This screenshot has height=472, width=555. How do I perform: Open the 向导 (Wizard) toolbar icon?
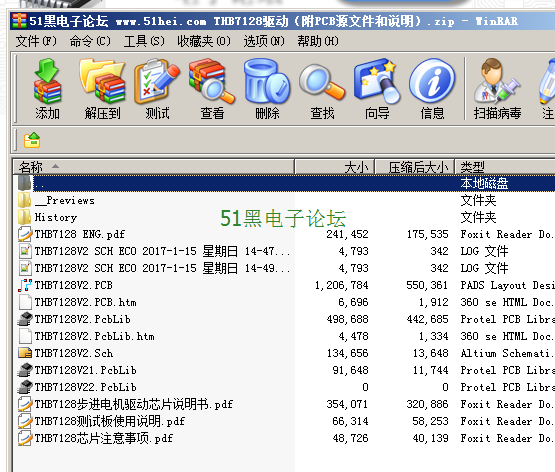(x=377, y=81)
